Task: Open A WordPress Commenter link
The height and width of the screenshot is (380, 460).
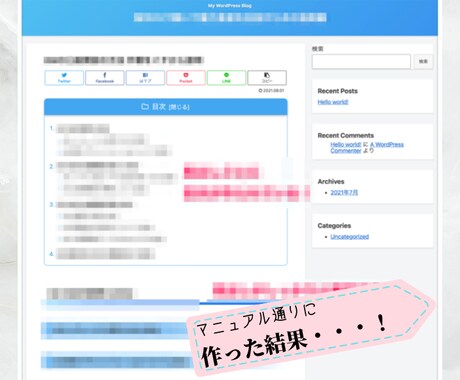Action: pyautogui.click(x=367, y=148)
